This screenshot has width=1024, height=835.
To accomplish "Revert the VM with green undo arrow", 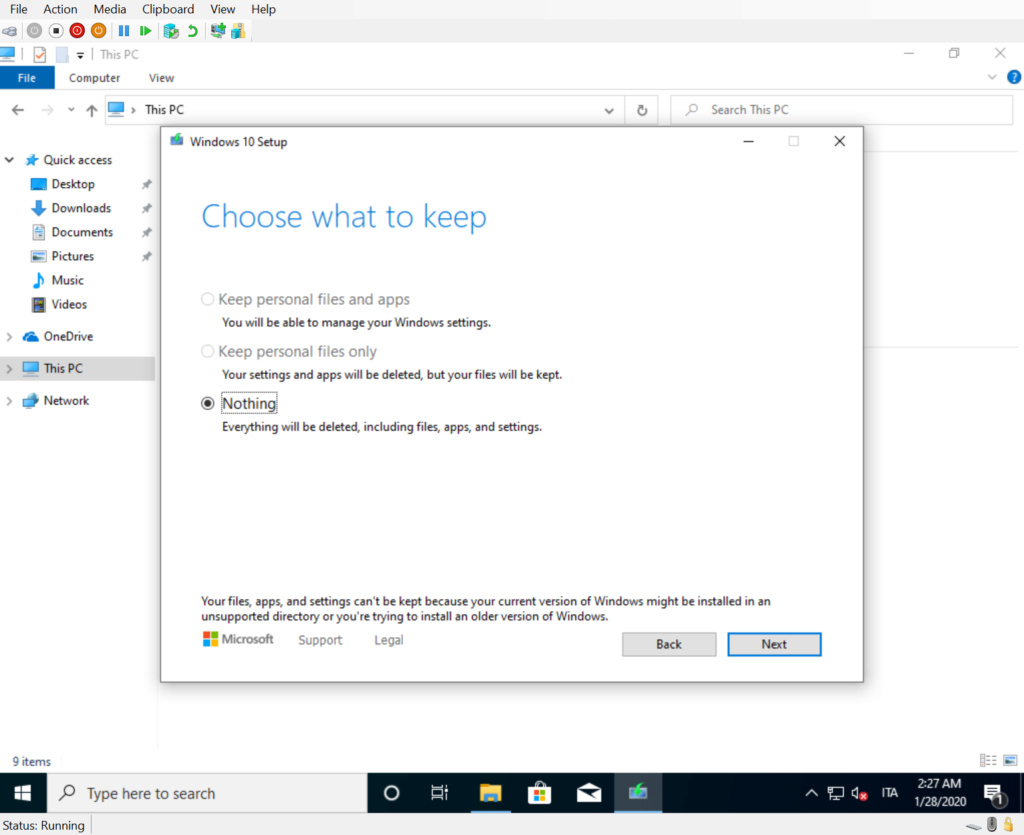I will pyautogui.click(x=193, y=31).
